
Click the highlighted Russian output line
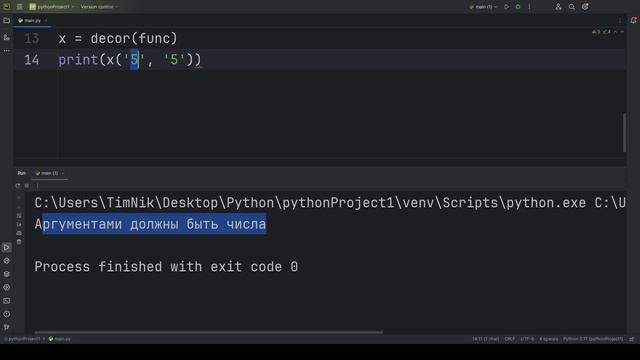point(150,224)
